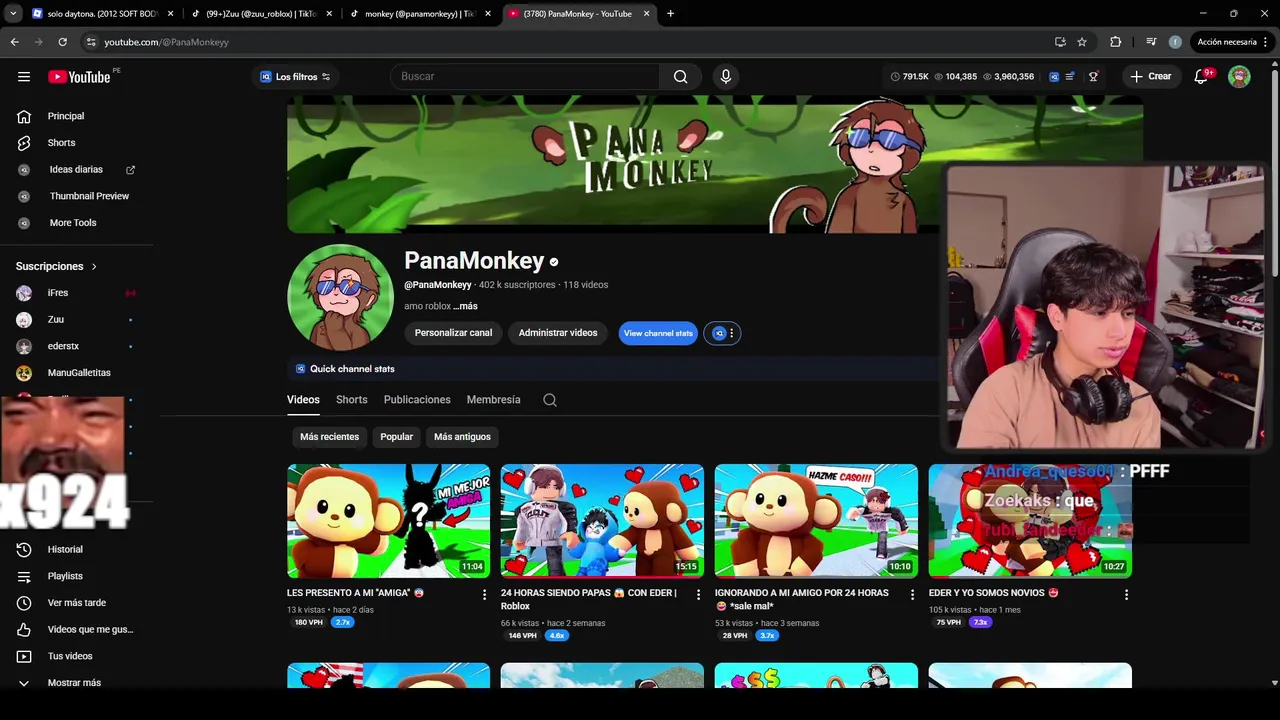This screenshot has width=1280, height=720.
Task: Open options for 'IGNORANDO A MI AMIGO' video
Action: click(912, 594)
